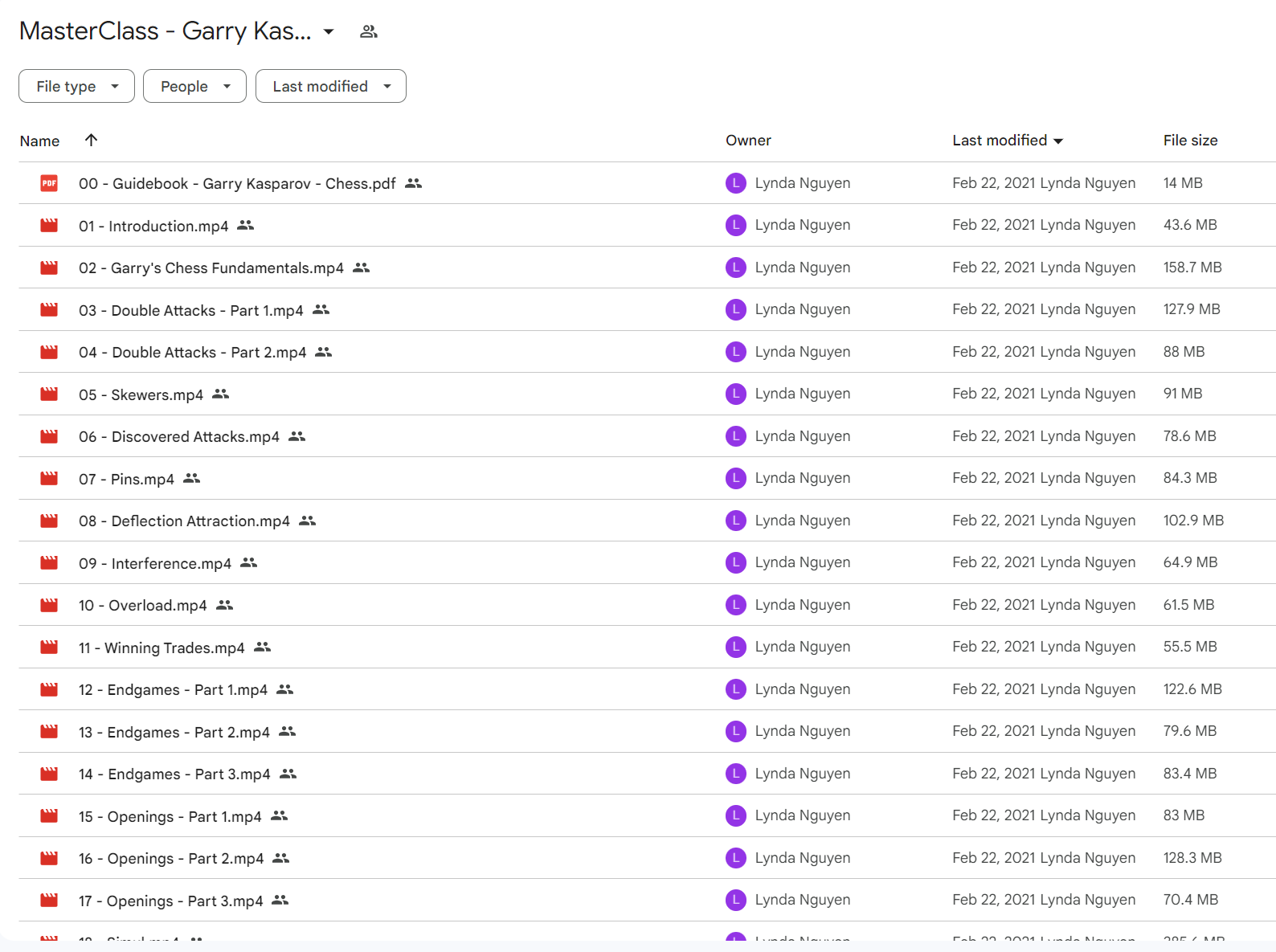Click video icon of 10 - Overload.mp4
The width and height of the screenshot is (1276, 952).
pos(49,605)
